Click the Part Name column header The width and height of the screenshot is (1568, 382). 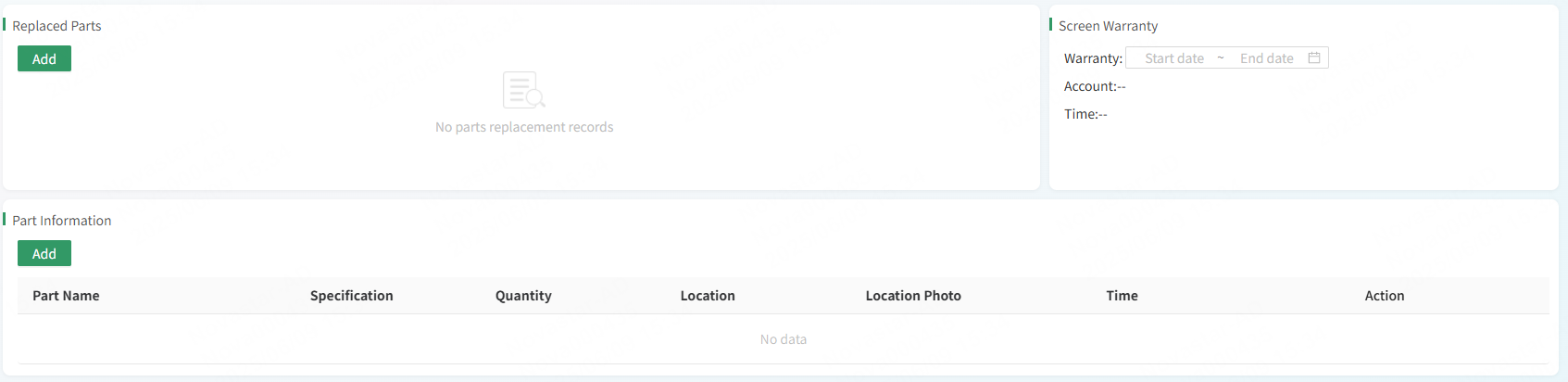66,296
